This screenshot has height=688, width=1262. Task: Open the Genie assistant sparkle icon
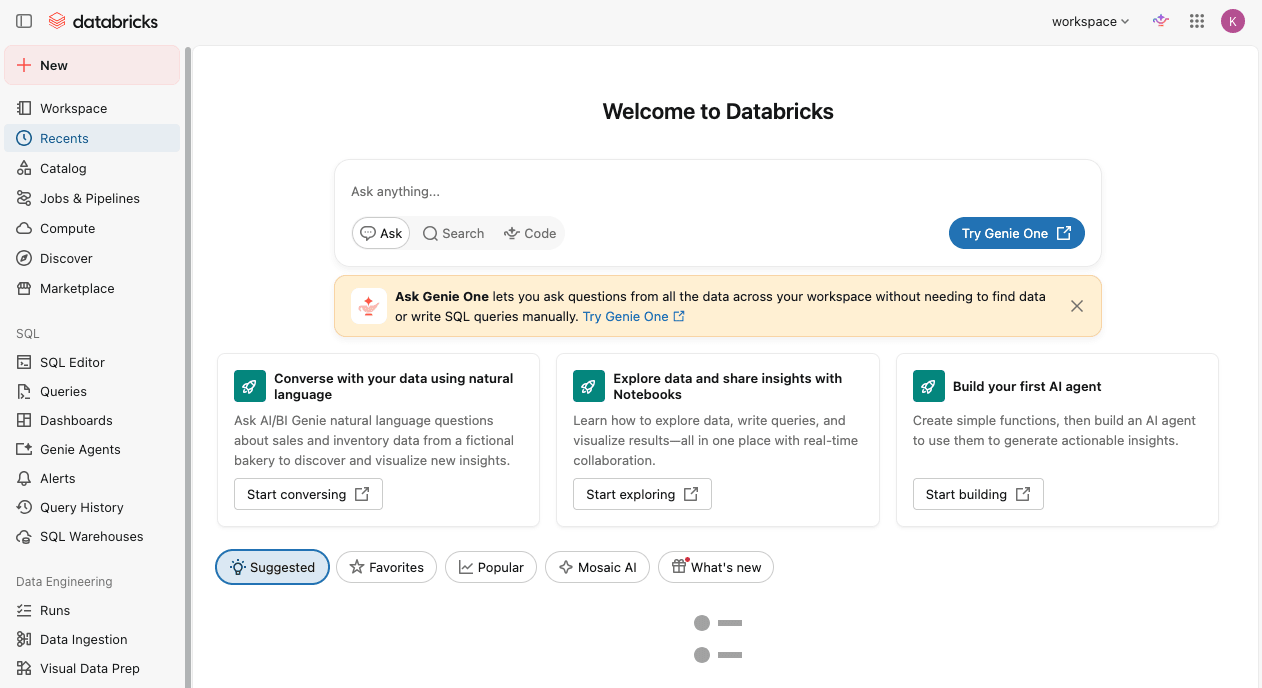point(1160,21)
